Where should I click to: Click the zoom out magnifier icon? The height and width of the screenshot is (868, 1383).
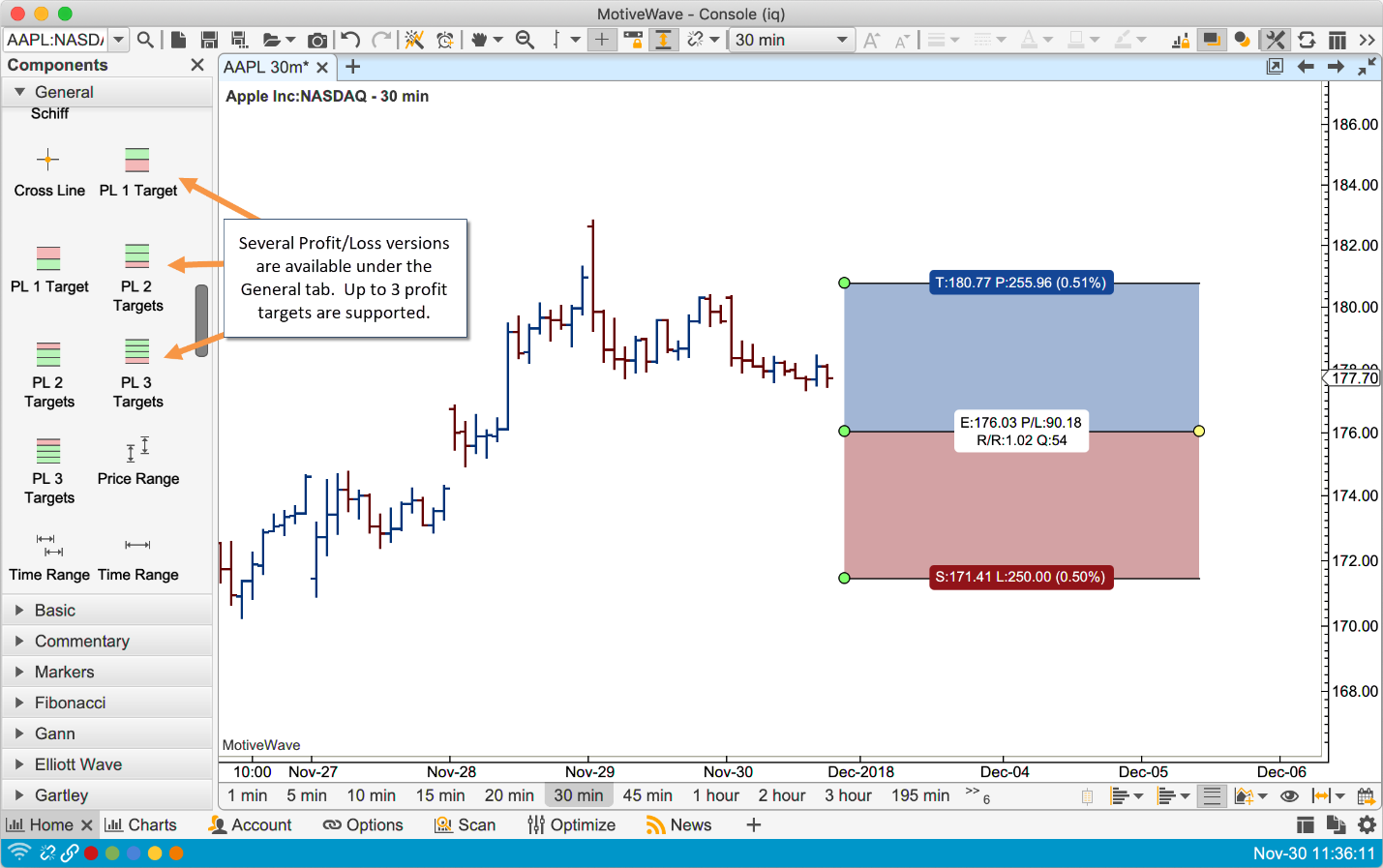tap(525, 40)
